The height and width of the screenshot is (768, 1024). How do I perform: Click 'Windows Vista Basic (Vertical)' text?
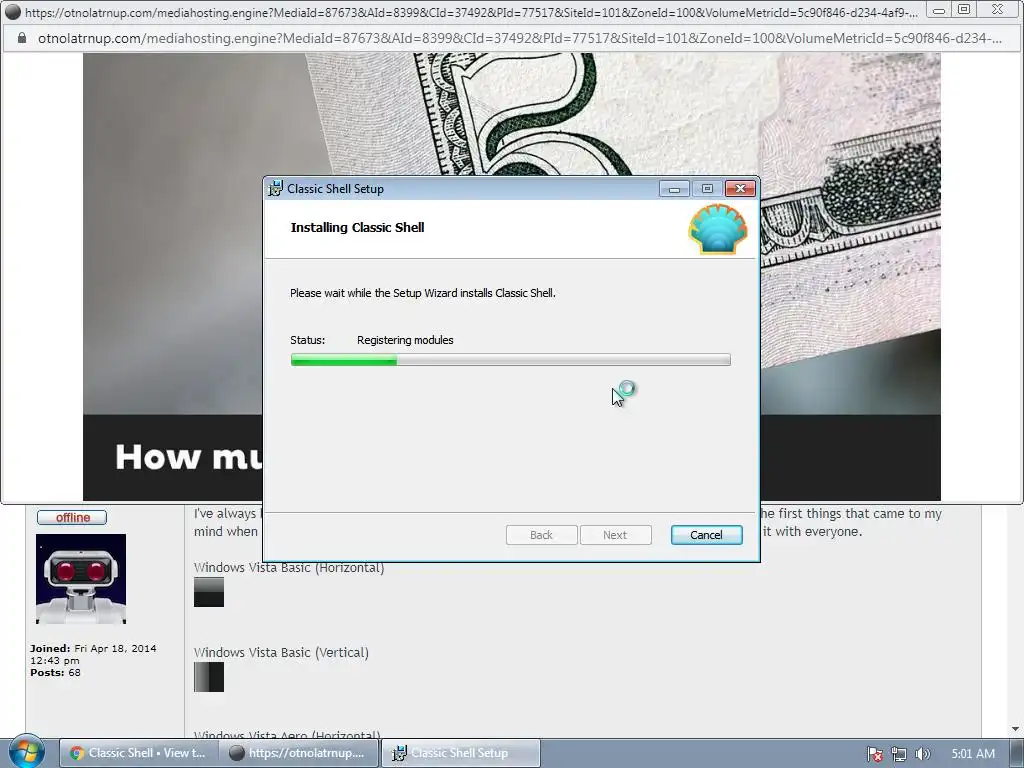(x=281, y=652)
